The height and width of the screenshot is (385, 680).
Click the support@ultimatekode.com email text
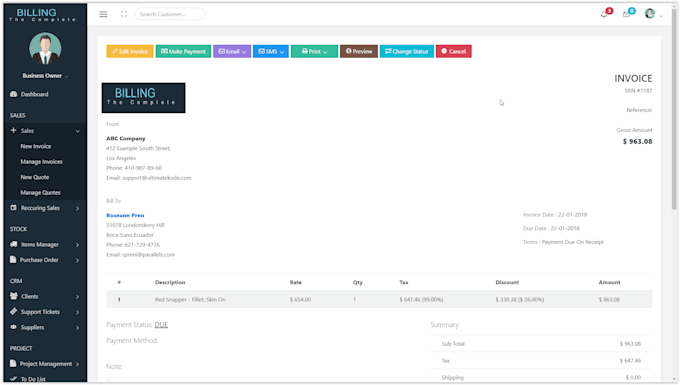pyautogui.click(x=157, y=178)
